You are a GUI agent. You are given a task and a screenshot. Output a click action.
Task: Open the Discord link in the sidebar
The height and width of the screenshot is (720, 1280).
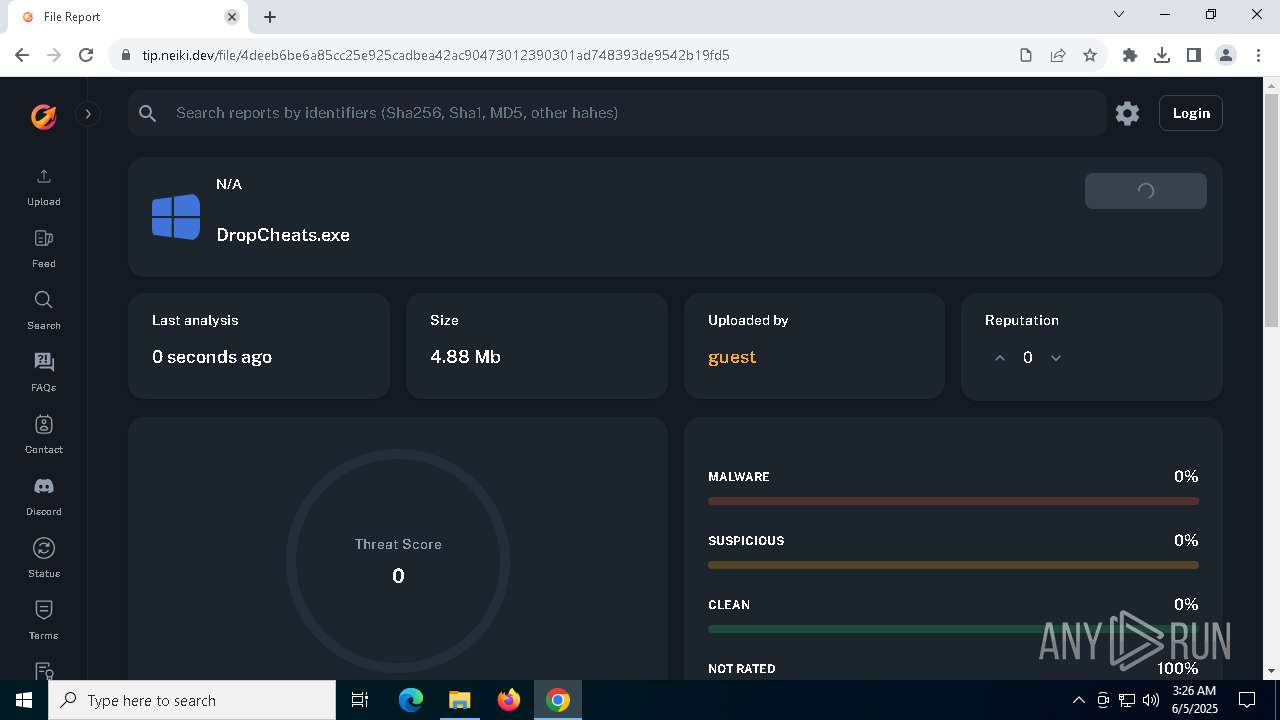click(x=43, y=497)
